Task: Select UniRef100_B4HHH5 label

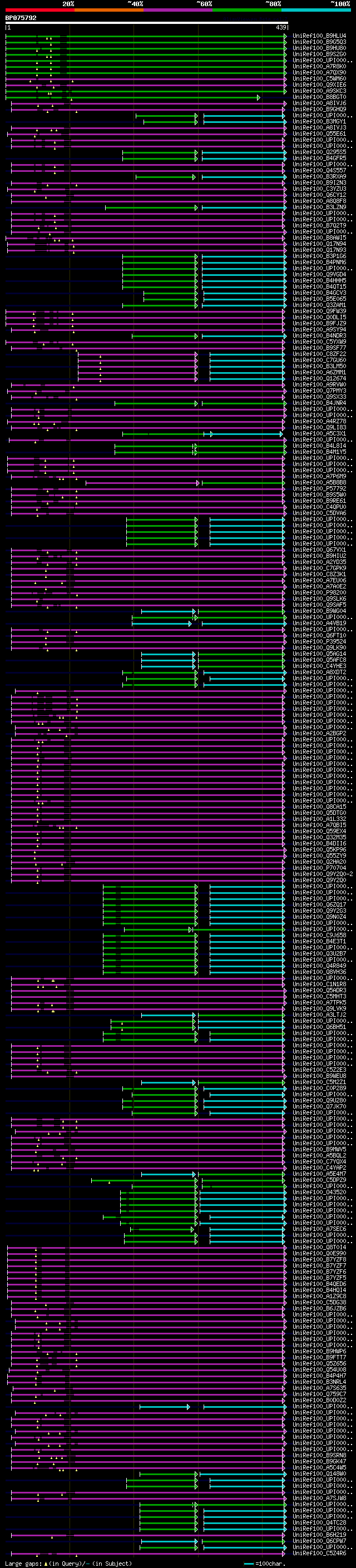Action: click(319, 280)
